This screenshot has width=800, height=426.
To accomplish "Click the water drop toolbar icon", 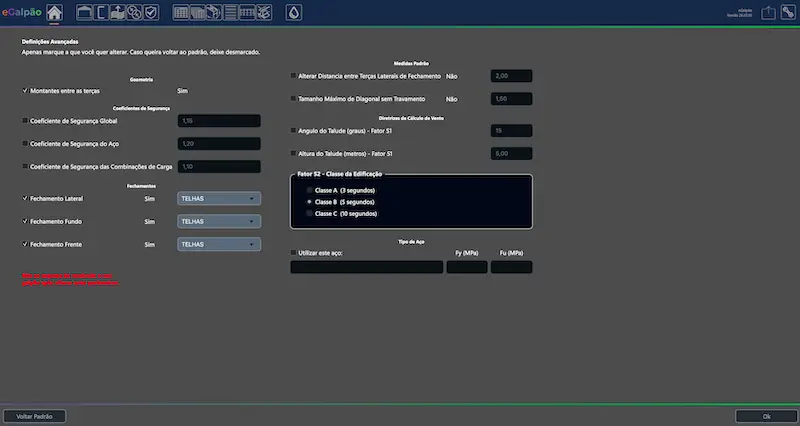I will coord(293,13).
